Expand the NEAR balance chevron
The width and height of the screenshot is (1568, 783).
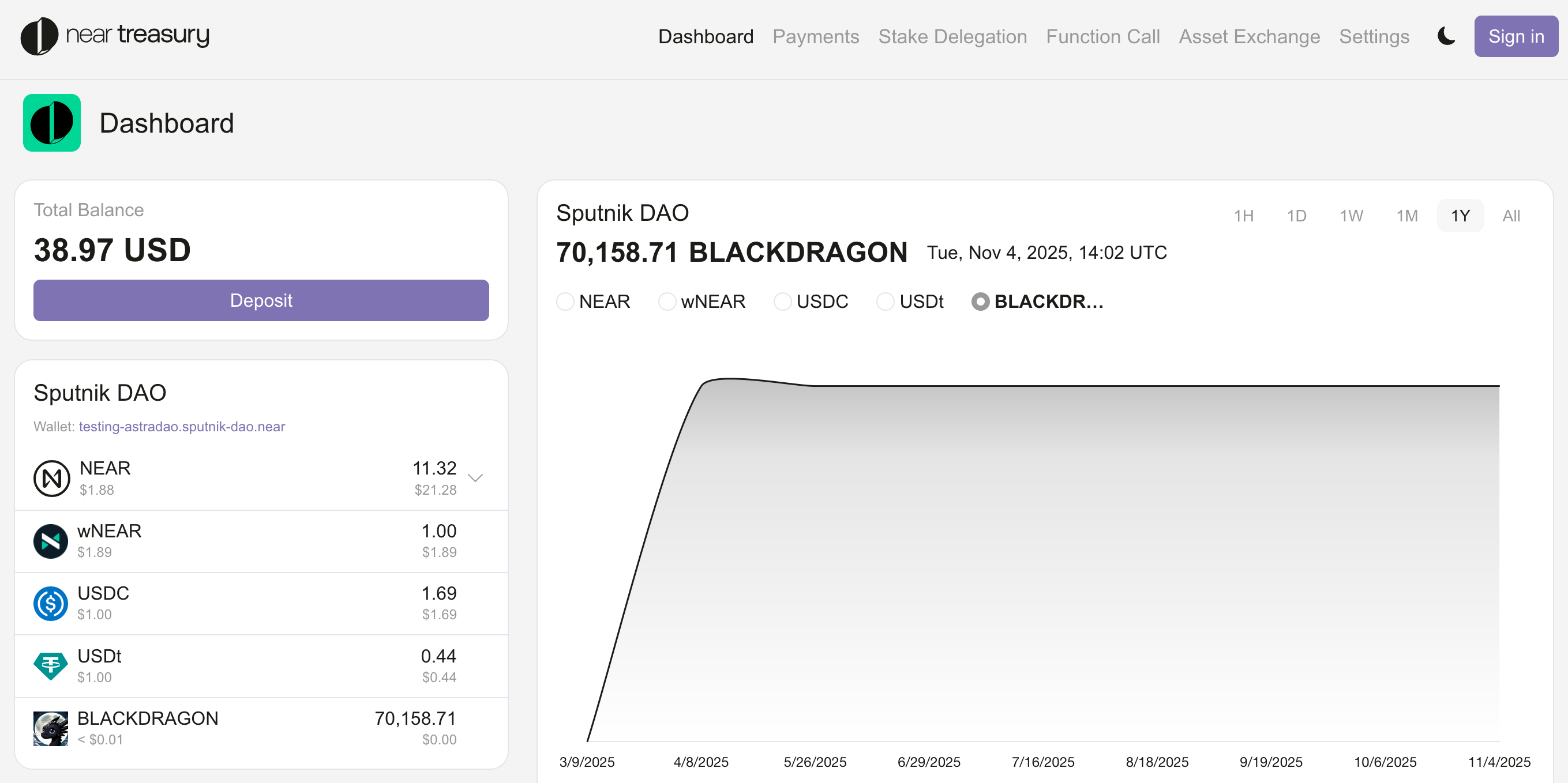coord(475,478)
